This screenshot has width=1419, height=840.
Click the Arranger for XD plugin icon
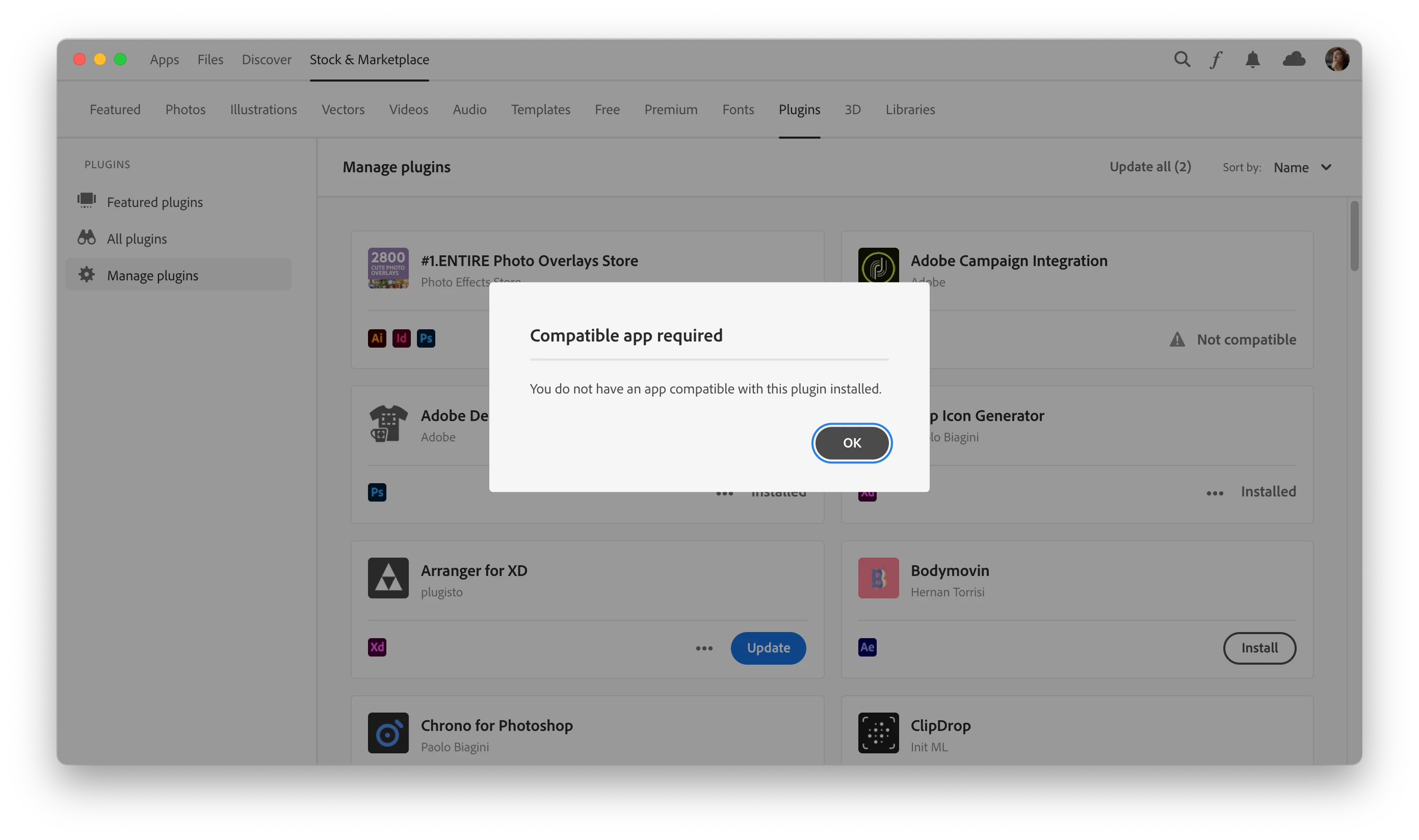[x=388, y=578]
